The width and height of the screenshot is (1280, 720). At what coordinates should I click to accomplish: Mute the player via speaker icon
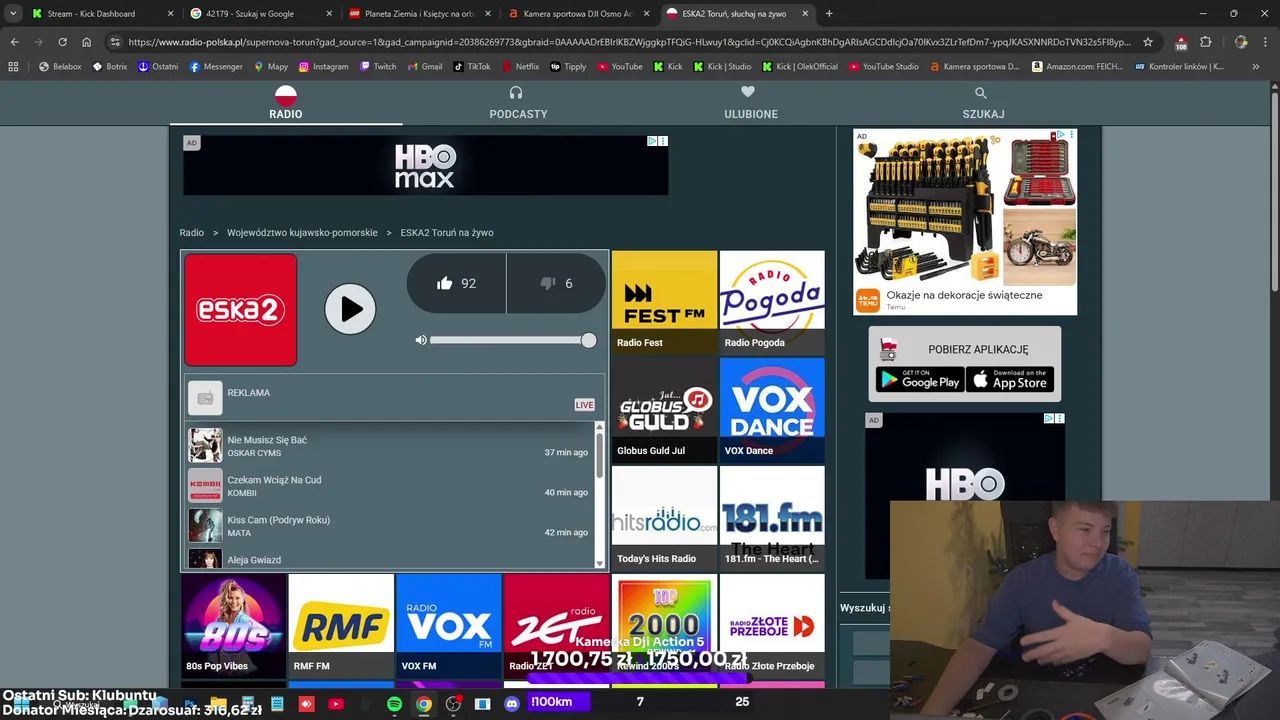(421, 340)
